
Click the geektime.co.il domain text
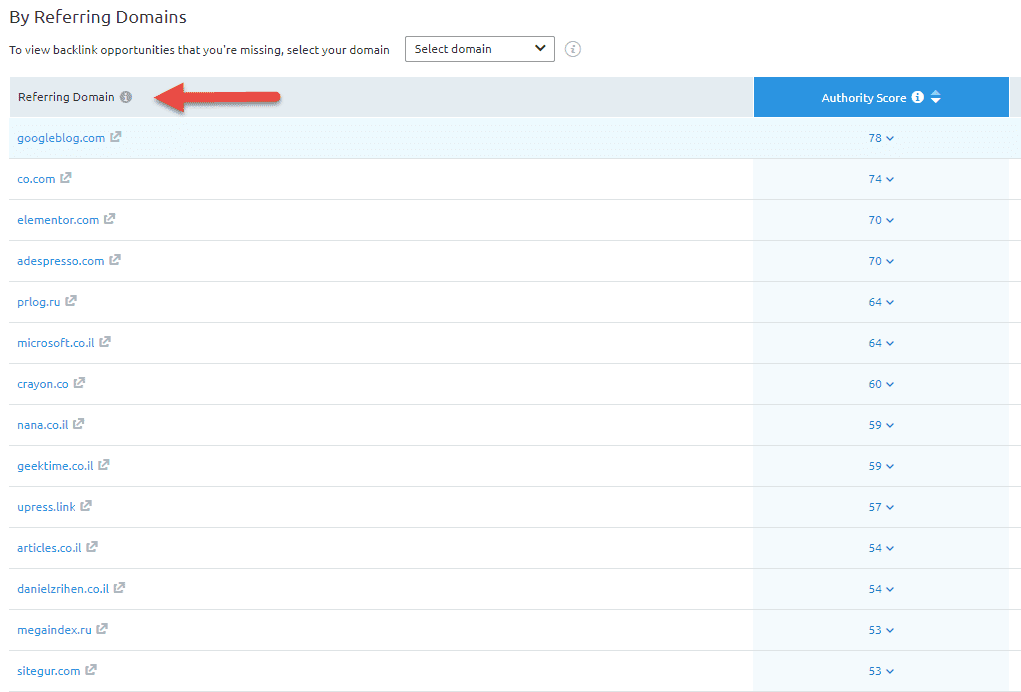pos(55,466)
